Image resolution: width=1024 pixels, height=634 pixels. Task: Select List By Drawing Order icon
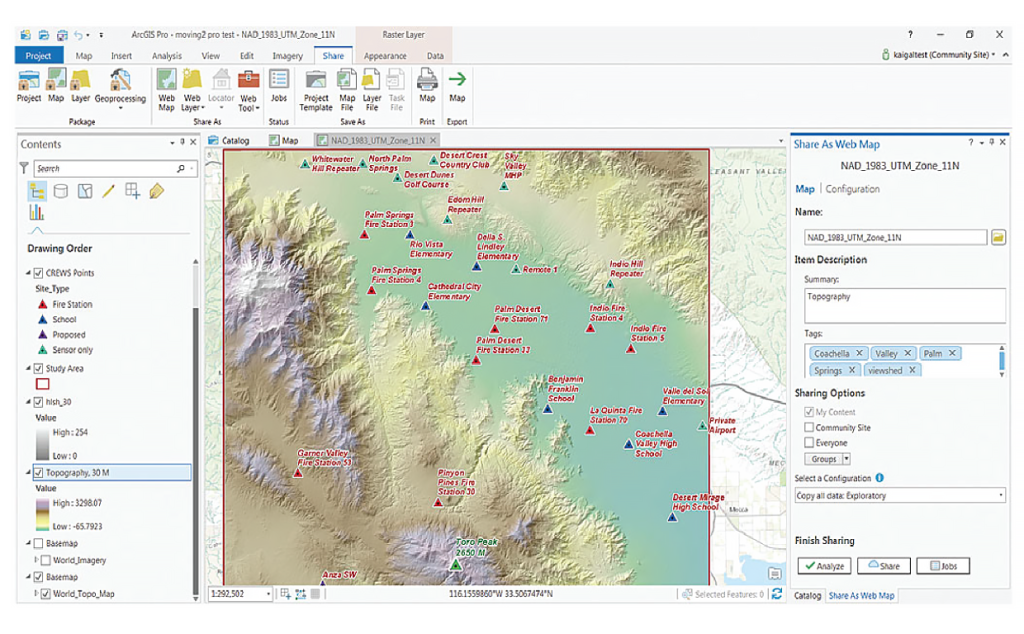[x=38, y=191]
